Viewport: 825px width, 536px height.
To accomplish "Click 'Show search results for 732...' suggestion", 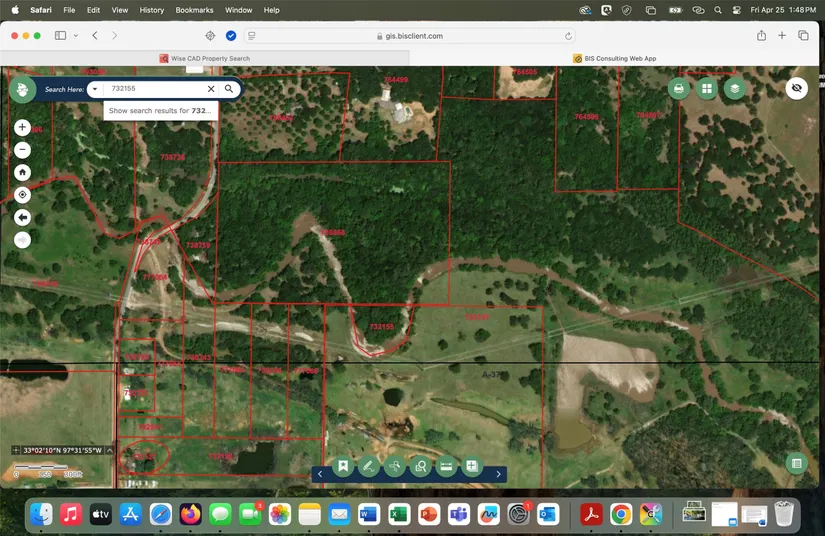I will pyautogui.click(x=160, y=111).
